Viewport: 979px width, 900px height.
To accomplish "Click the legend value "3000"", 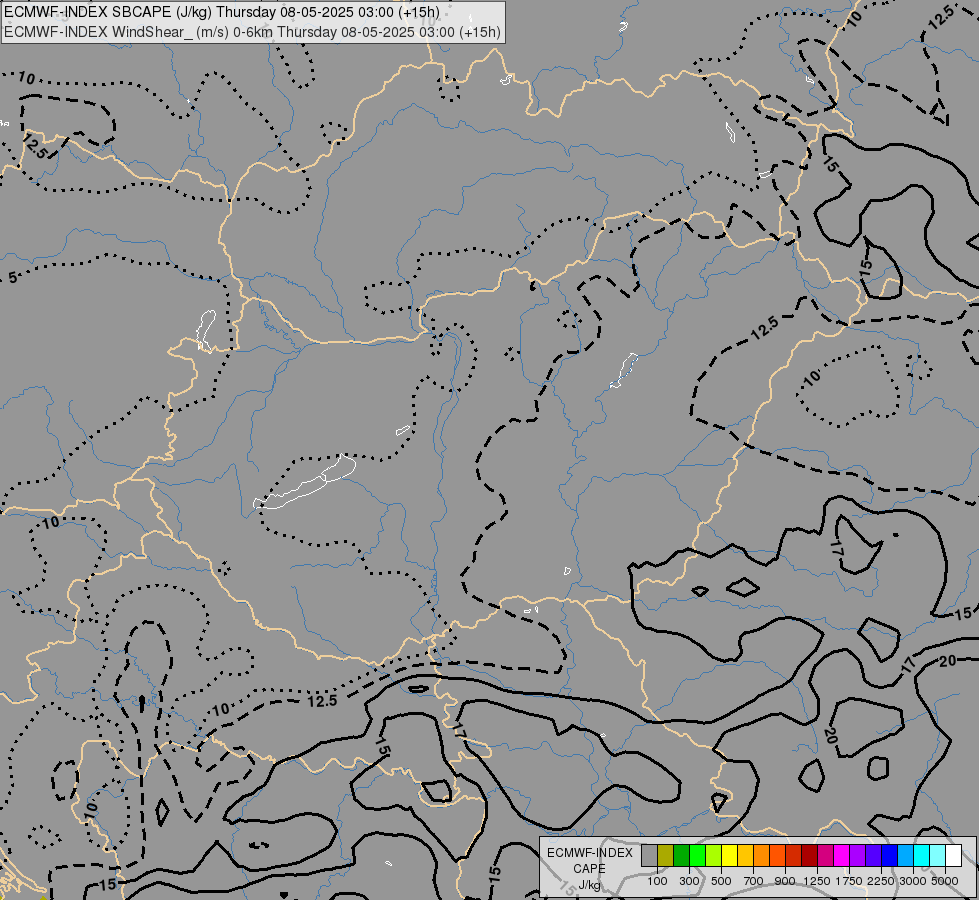I will tap(913, 881).
